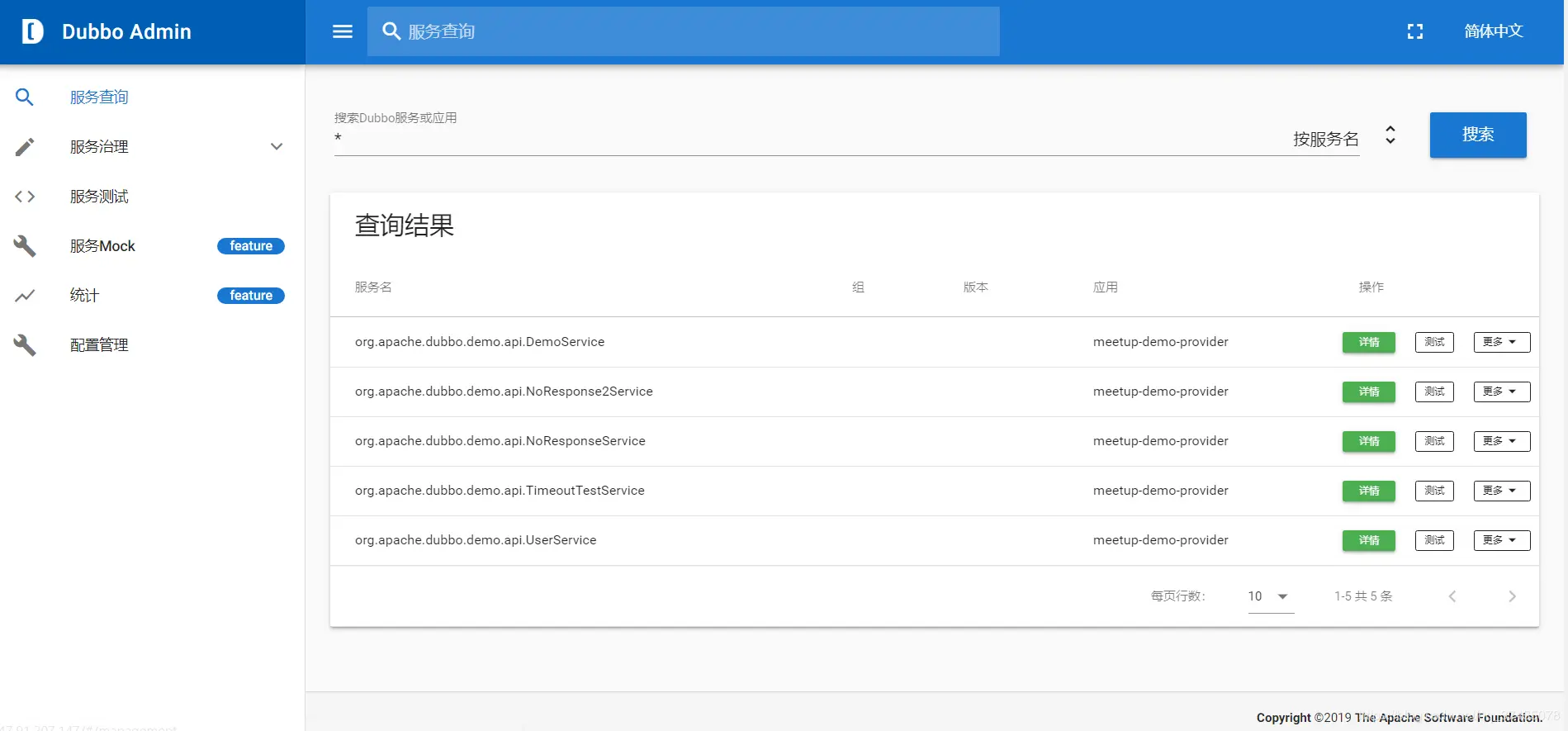This screenshot has height=731, width=1568.
Task: Click the chart line icon for 统计
Action: tap(25, 296)
